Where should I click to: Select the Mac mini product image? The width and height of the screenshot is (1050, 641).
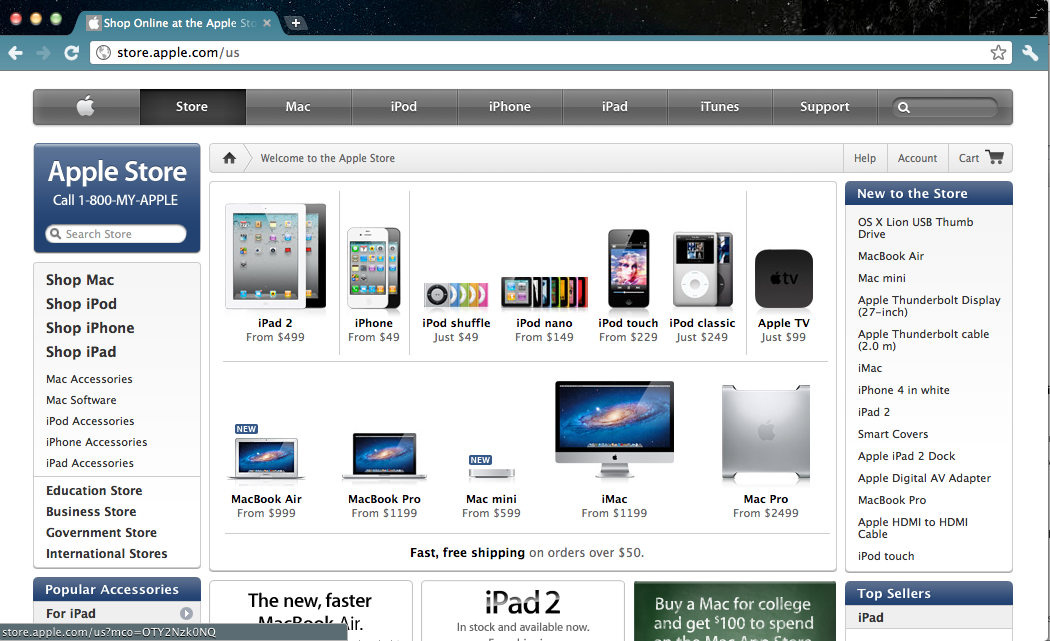pos(492,474)
